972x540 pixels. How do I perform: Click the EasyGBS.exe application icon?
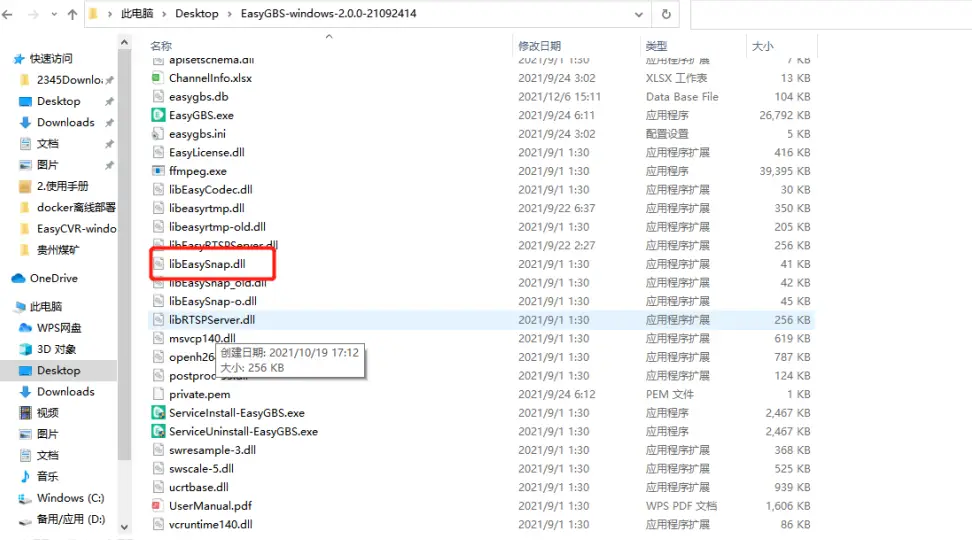coord(158,115)
